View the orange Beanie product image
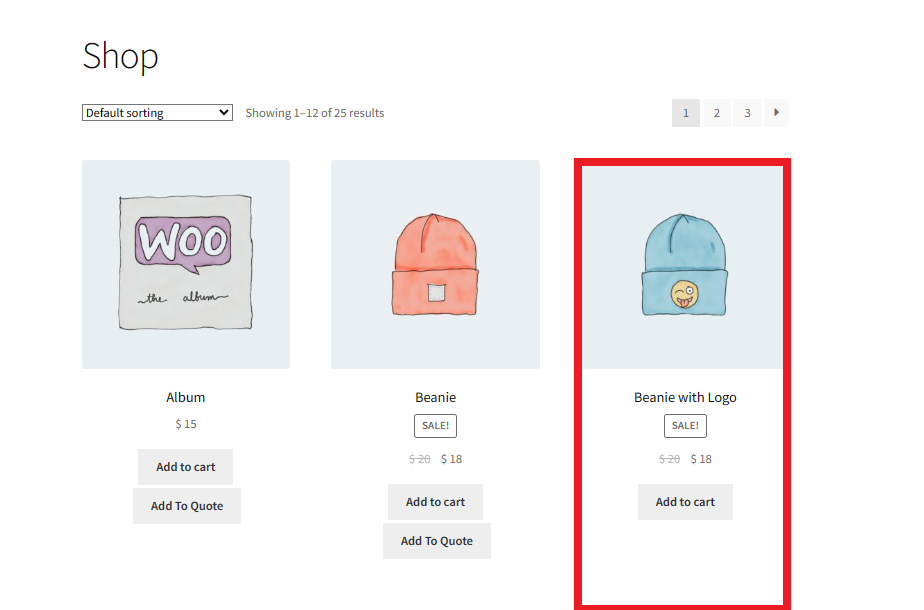Image resolution: width=924 pixels, height=610 pixels. click(435, 264)
